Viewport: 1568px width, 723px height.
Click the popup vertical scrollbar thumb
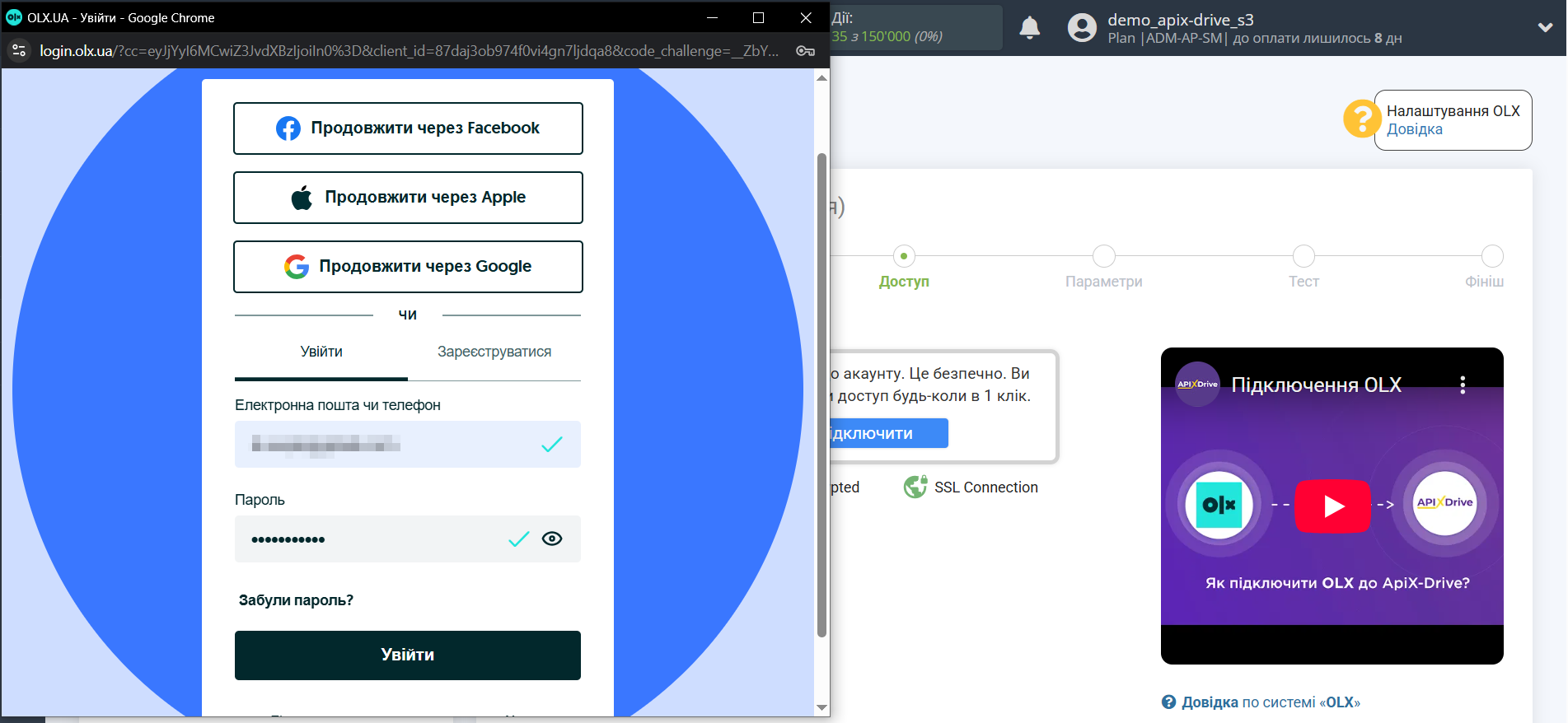(821, 395)
